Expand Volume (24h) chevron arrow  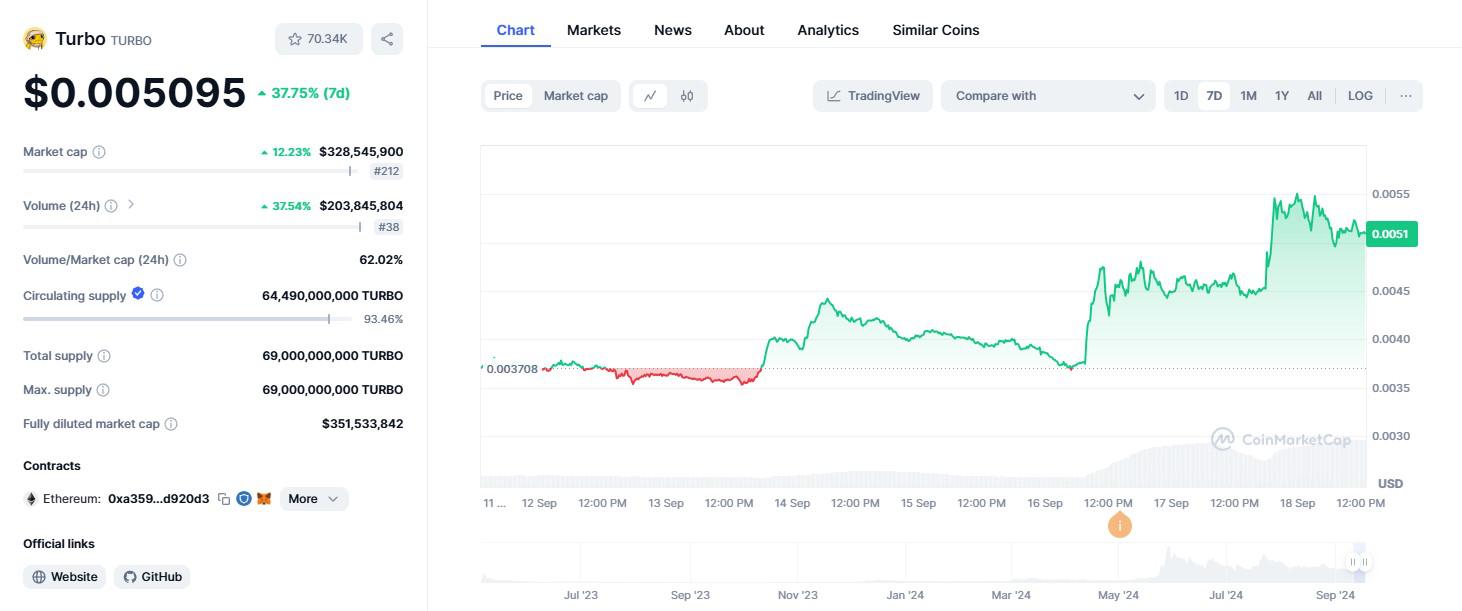(x=131, y=205)
